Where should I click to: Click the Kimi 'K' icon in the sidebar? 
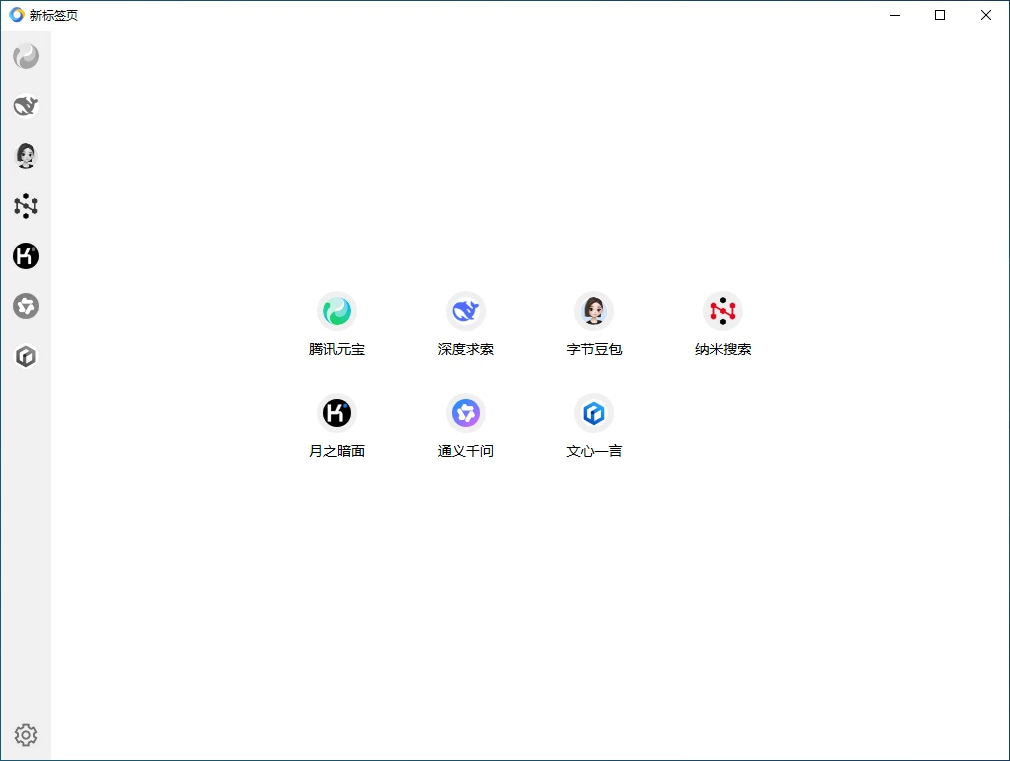tap(26, 256)
